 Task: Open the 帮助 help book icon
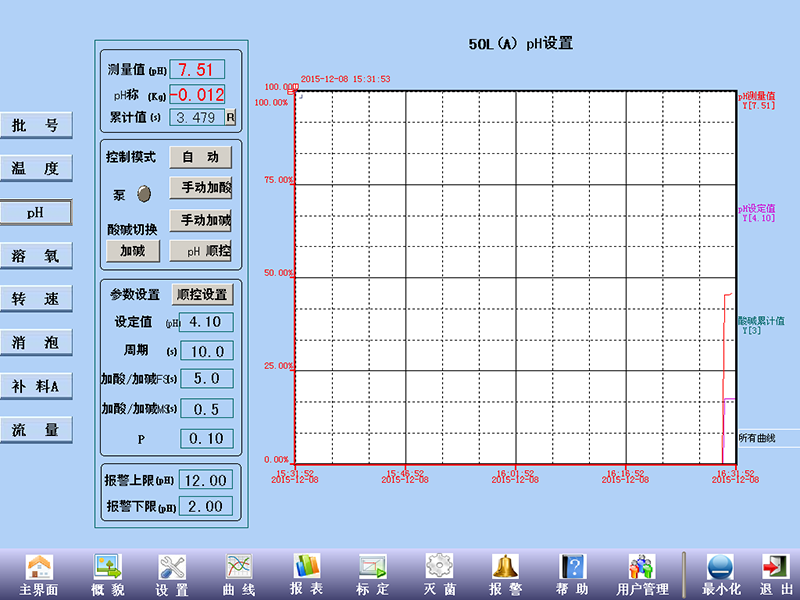point(572,567)
